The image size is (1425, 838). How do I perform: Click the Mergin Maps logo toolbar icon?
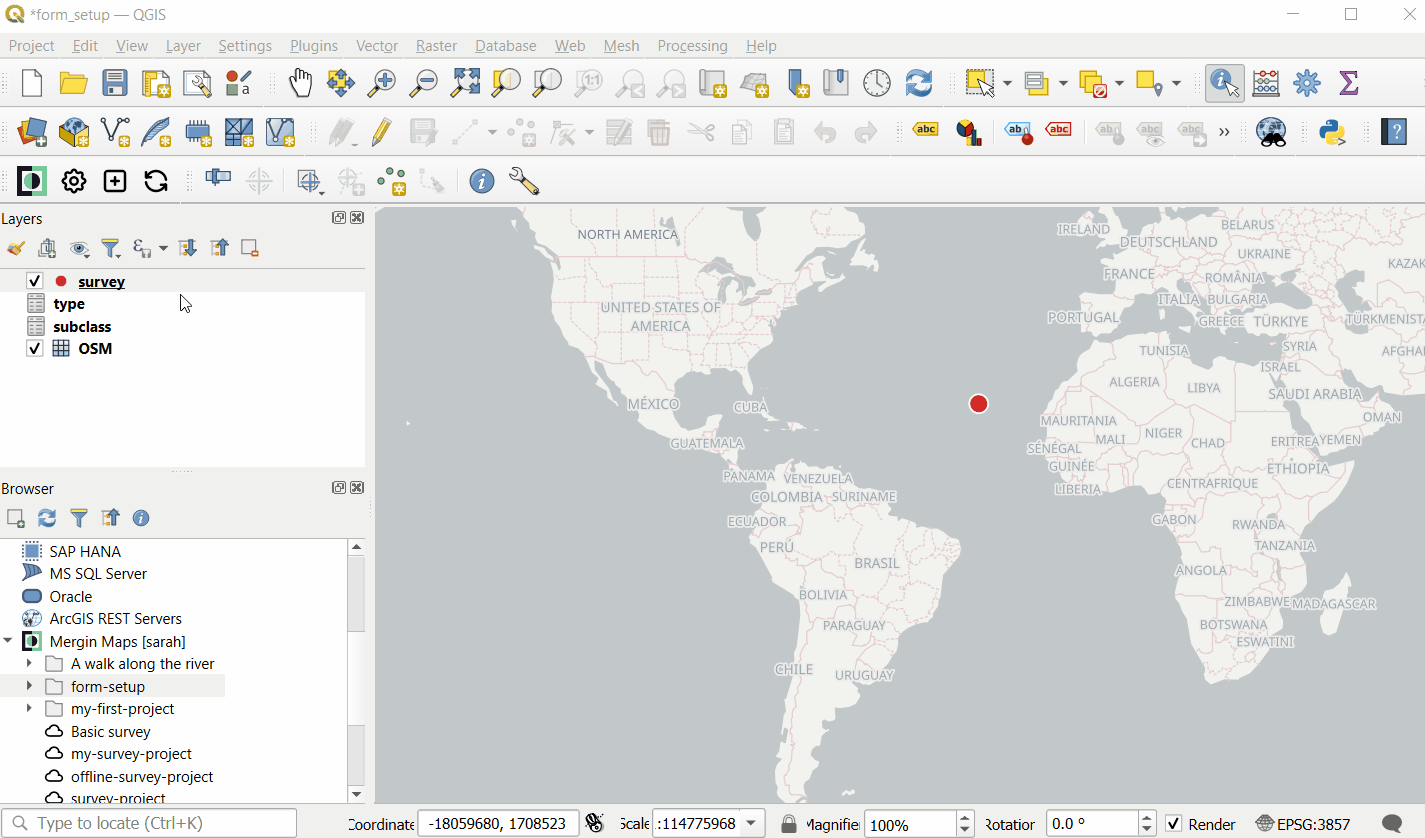click(x=32, y=181)
